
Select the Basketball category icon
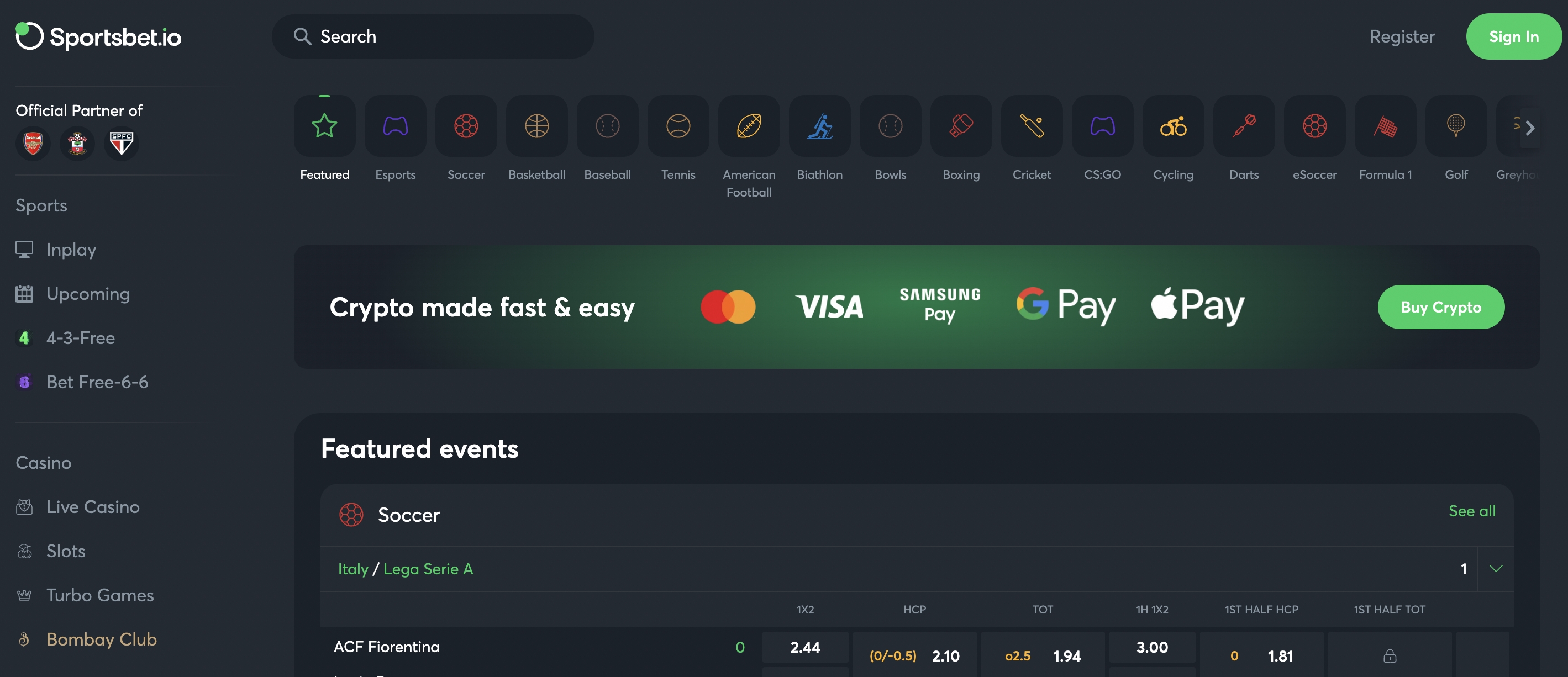(x=536, y=126)
